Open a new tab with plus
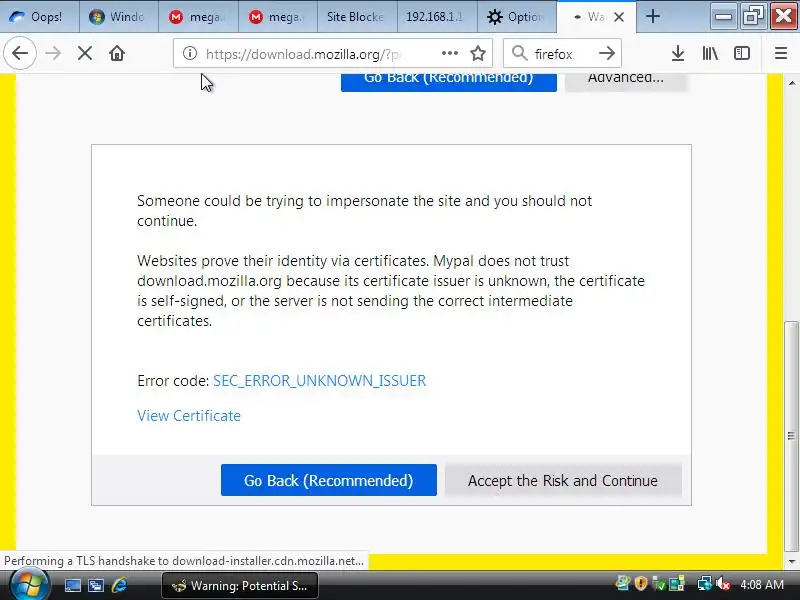The height and width of the screenshot is (600, 800). click(x=653, y=16)
